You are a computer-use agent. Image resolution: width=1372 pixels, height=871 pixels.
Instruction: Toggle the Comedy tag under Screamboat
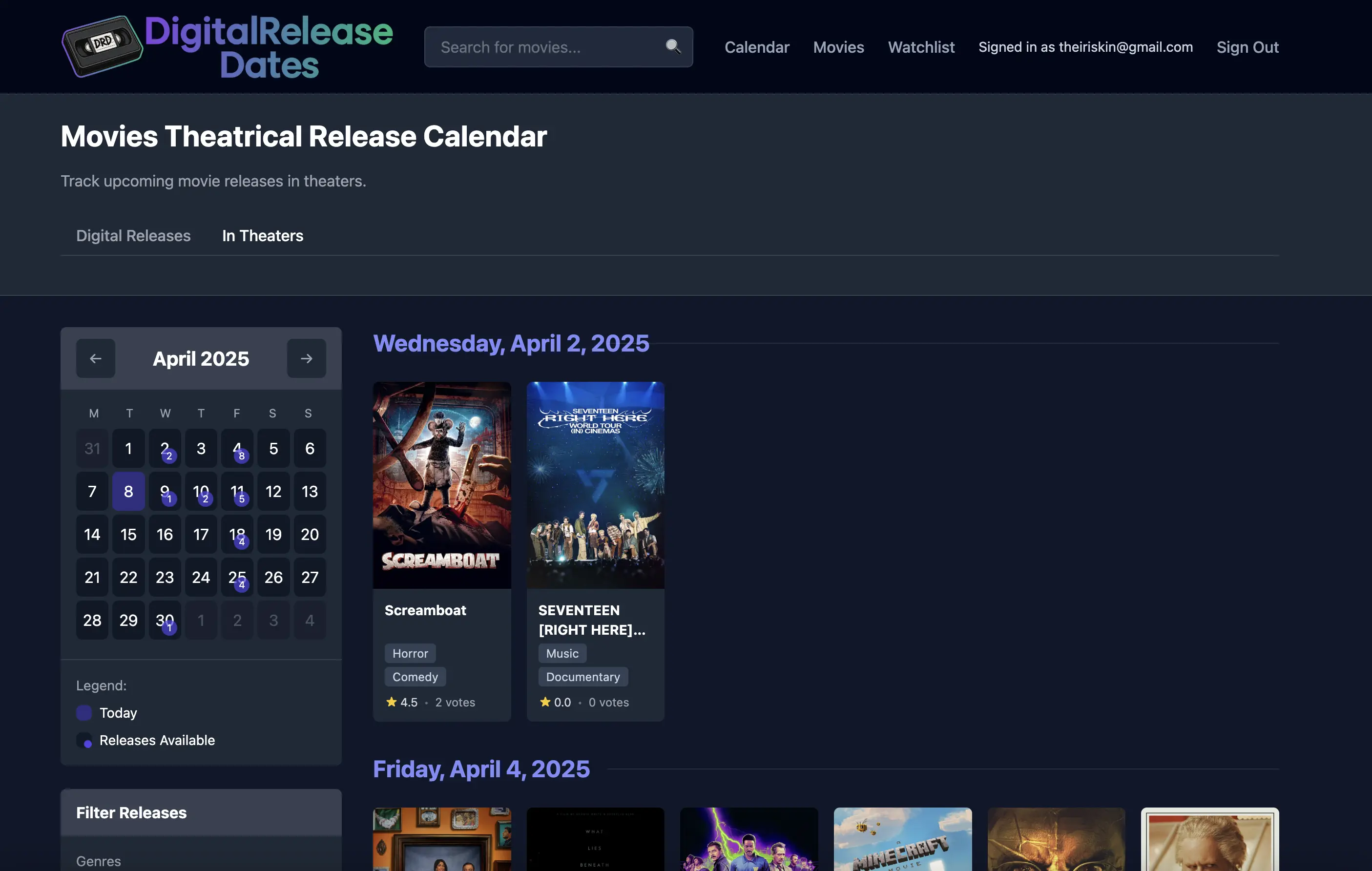[x=416, y=677]
